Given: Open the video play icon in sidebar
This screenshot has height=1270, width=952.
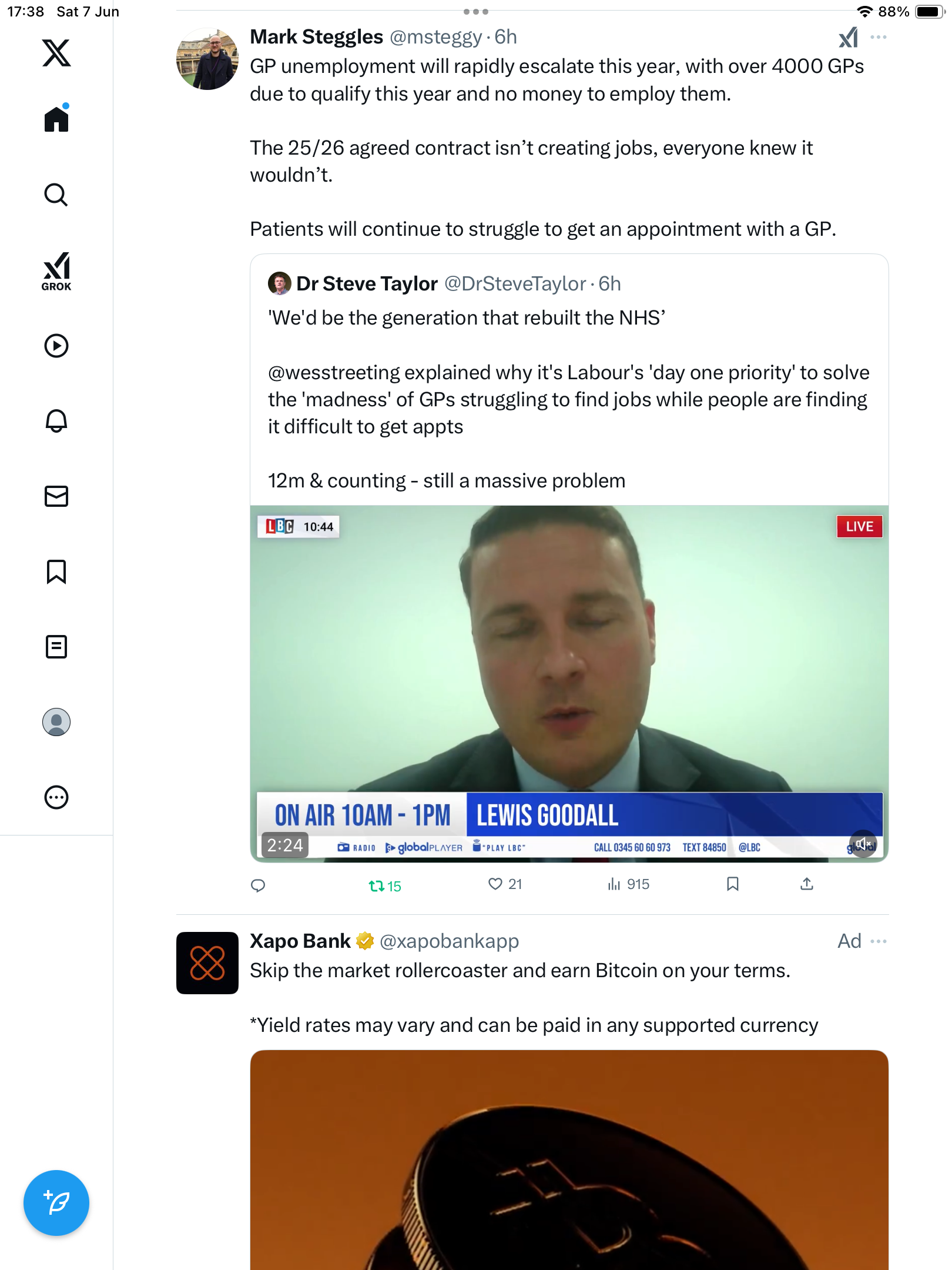Looking at the screenshot, I should point(56,346).
